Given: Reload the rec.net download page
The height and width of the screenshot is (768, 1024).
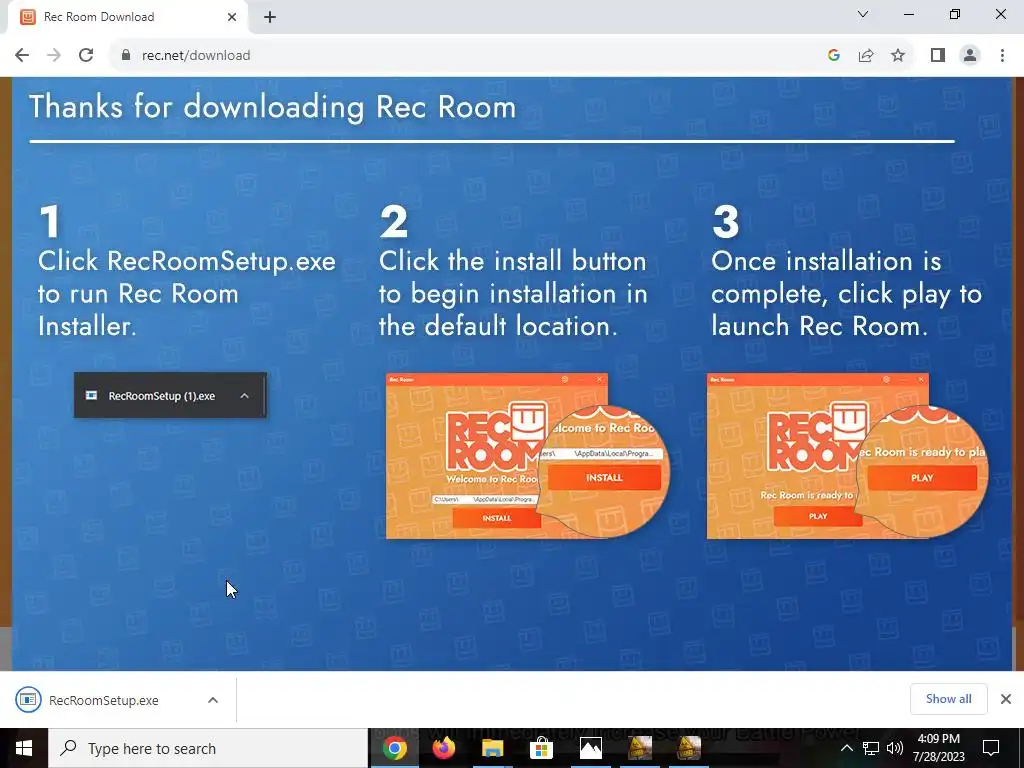Looking at the screenshot, I should (x=86, y=56).
